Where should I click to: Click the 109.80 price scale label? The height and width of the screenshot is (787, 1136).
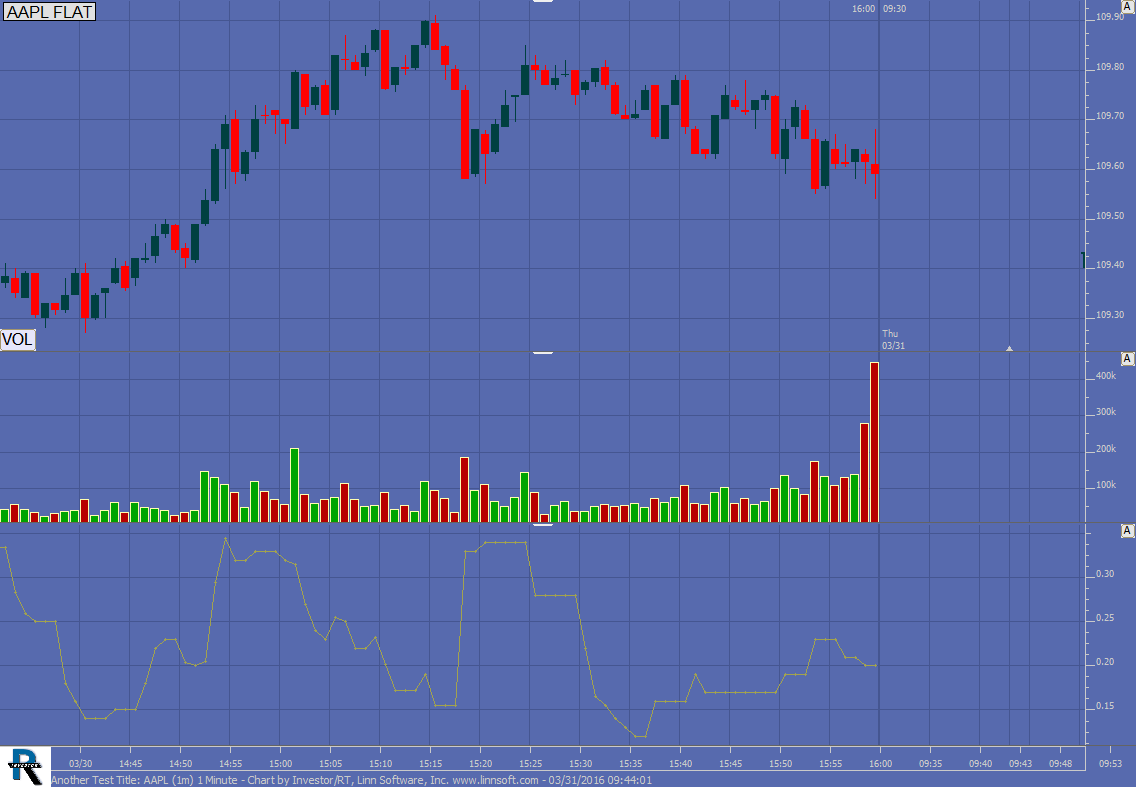pyautogui.click(x=1110, y=67)
